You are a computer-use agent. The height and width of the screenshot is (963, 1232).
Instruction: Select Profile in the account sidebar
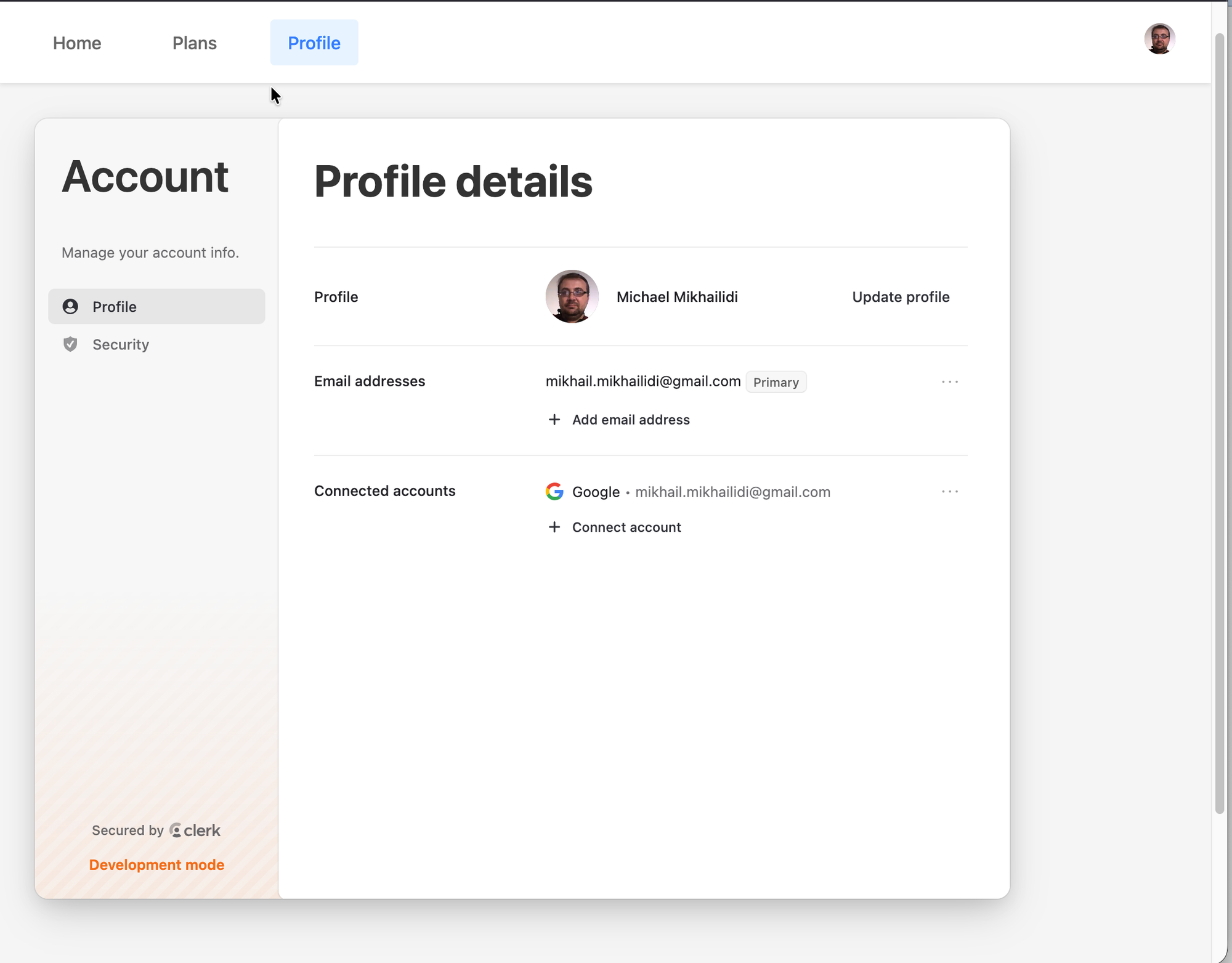[115, 307]
